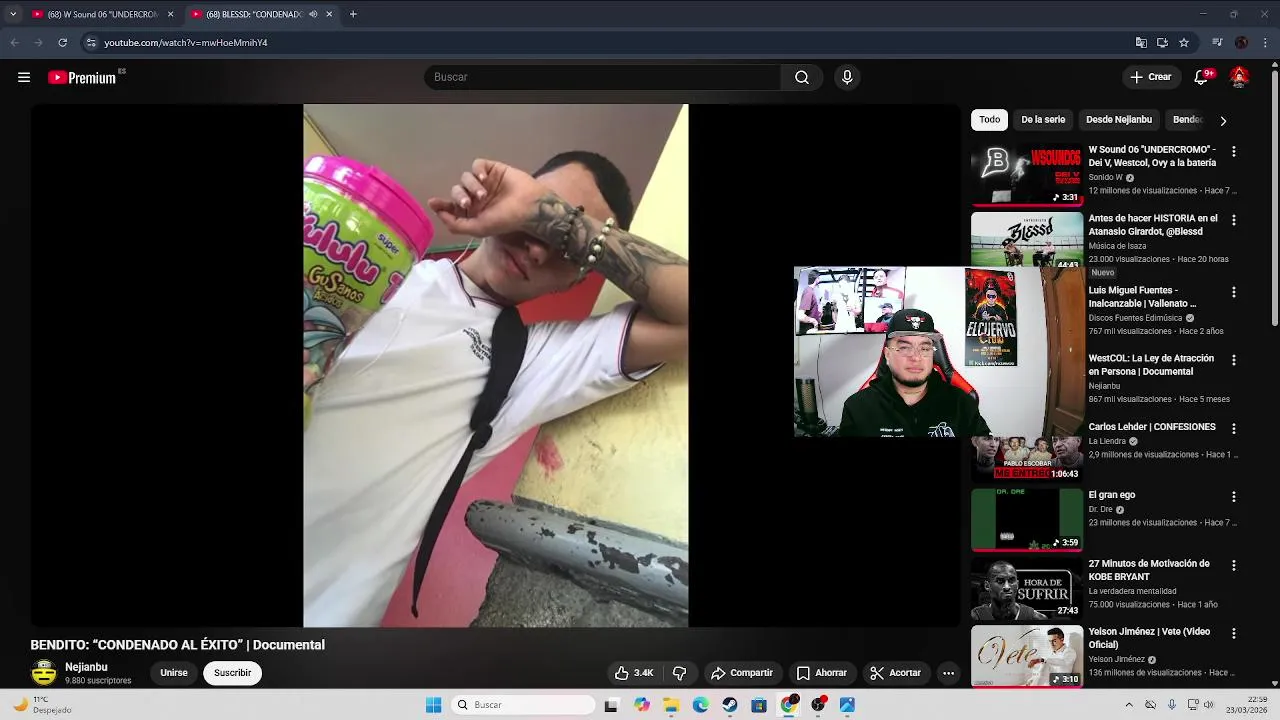The image size is (1280, 720).
Task: Click the Windows taskbar search box
Action: [522, 705]
